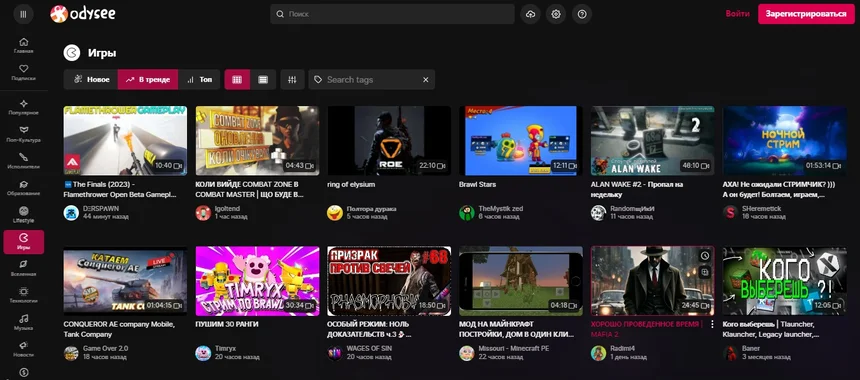Open Подписки in the sidebar

point(24,72)
